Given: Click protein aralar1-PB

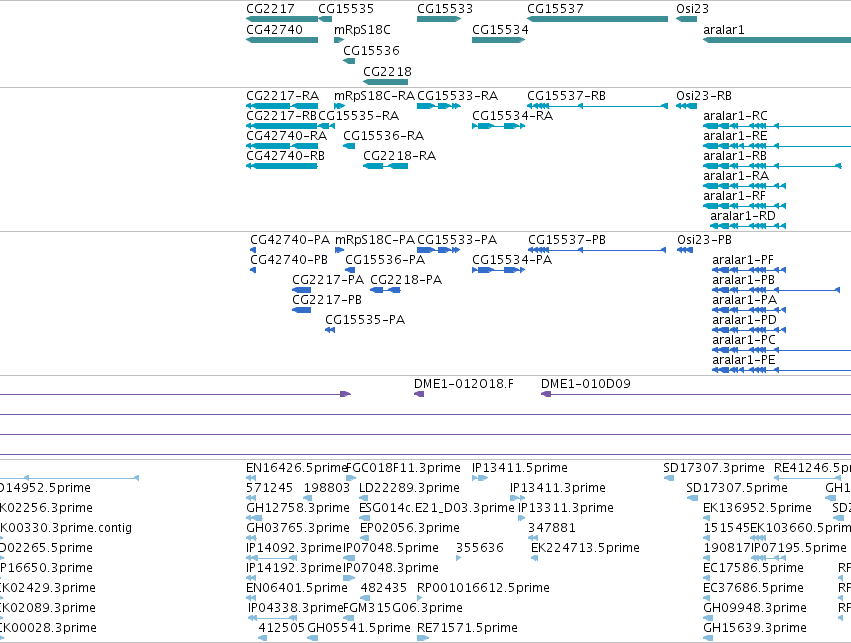Looking at the screenshot, I should (744, 280).
